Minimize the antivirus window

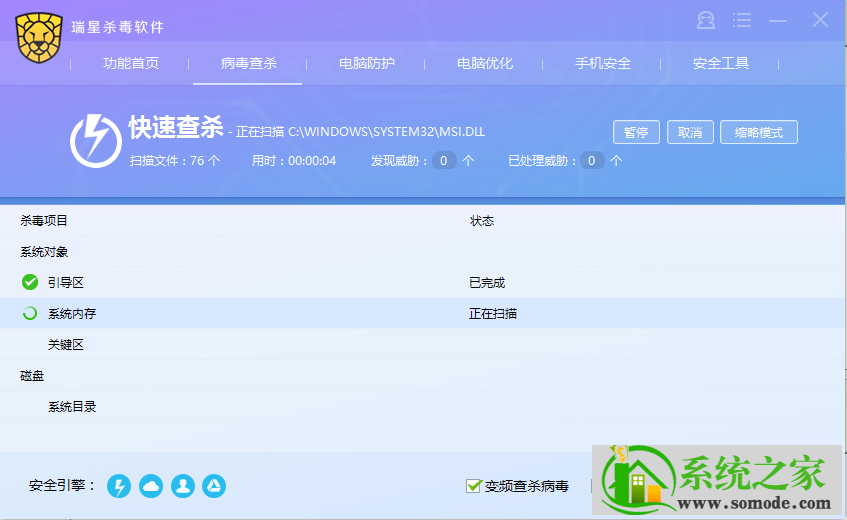(778, 21)
